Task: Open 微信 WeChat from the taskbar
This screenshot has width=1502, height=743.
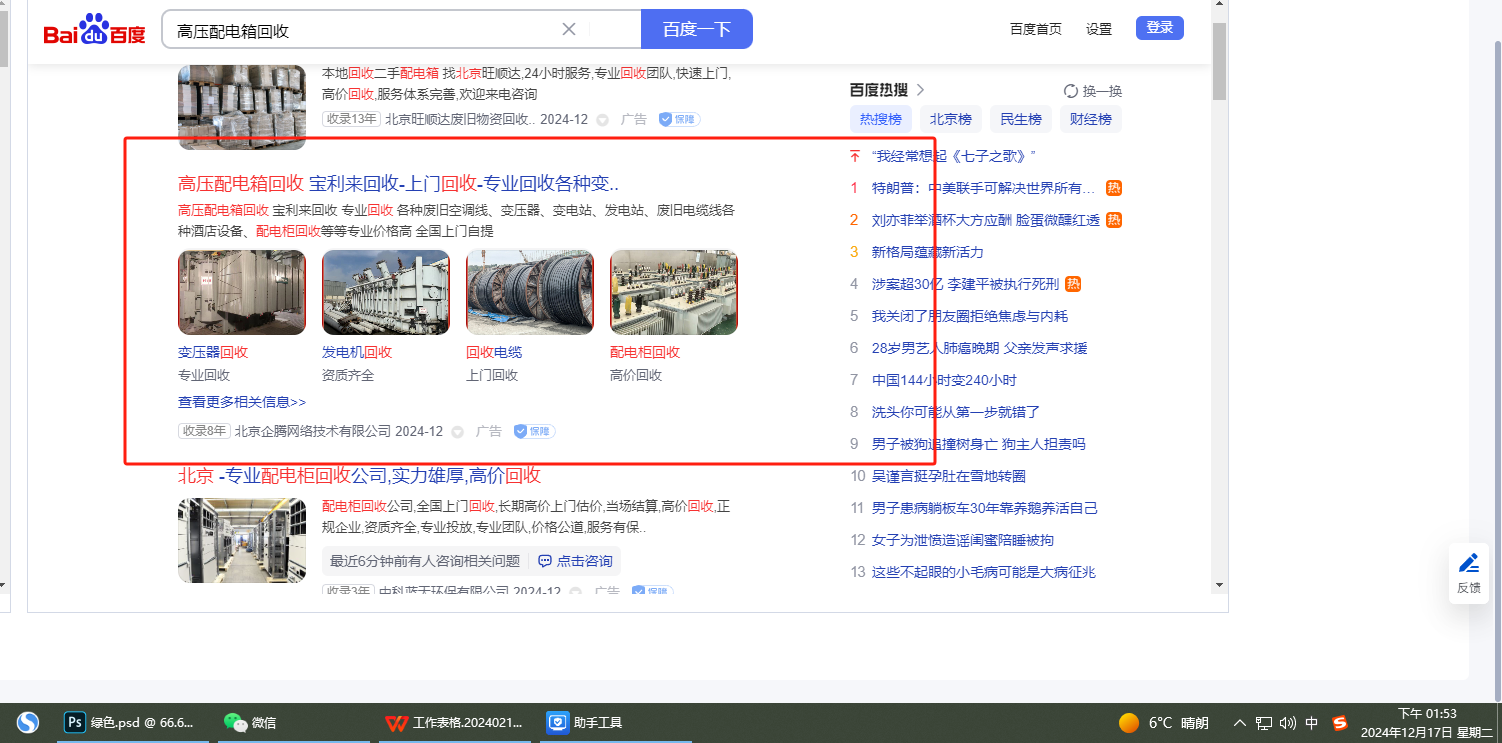Action: (x=251, y=722)
